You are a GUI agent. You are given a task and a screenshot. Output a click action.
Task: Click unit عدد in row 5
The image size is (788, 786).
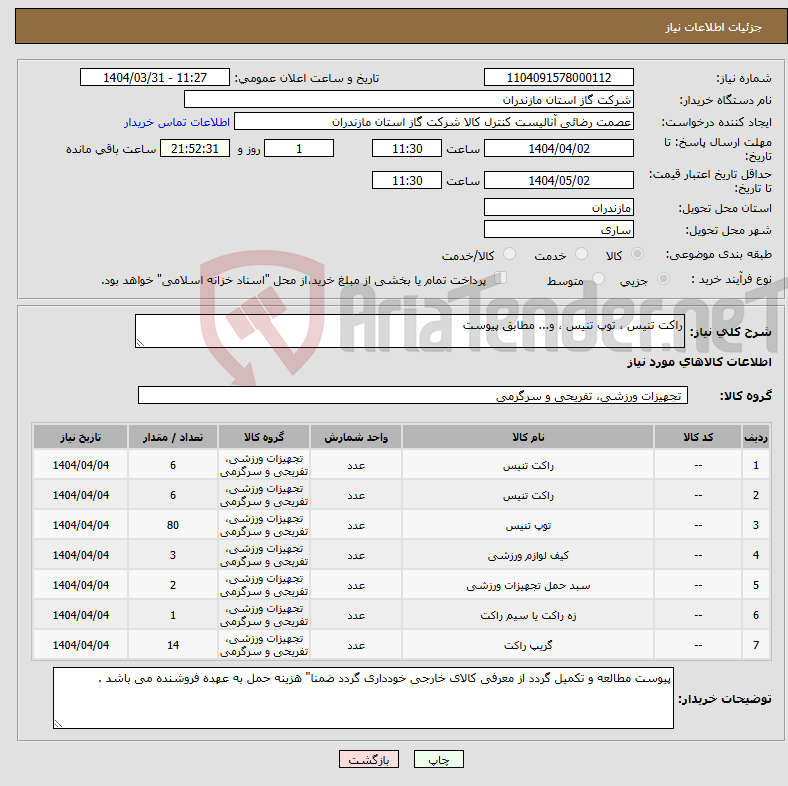tap(356, 586)
